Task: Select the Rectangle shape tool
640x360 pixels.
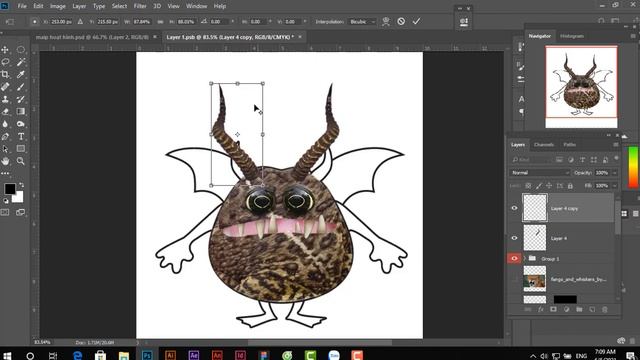Action: 20,149
